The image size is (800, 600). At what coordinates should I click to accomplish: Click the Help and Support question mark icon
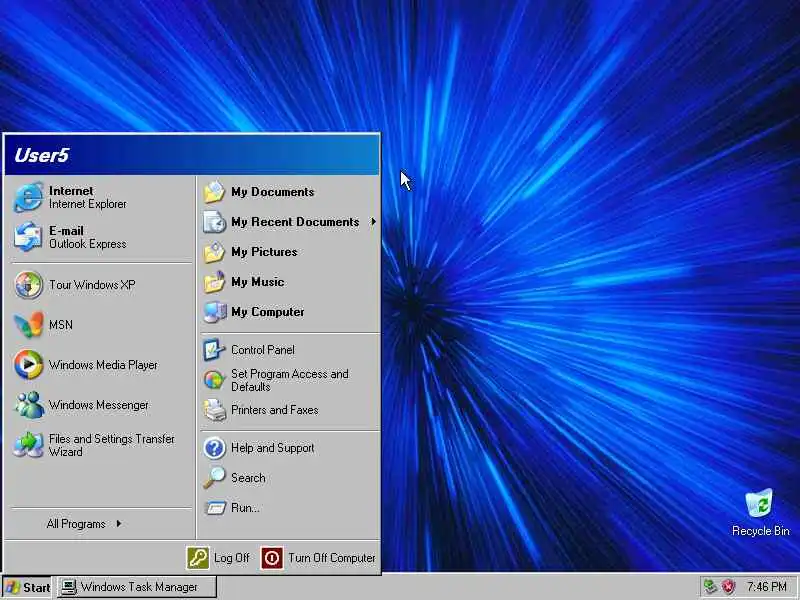click(x=214, y=448)
